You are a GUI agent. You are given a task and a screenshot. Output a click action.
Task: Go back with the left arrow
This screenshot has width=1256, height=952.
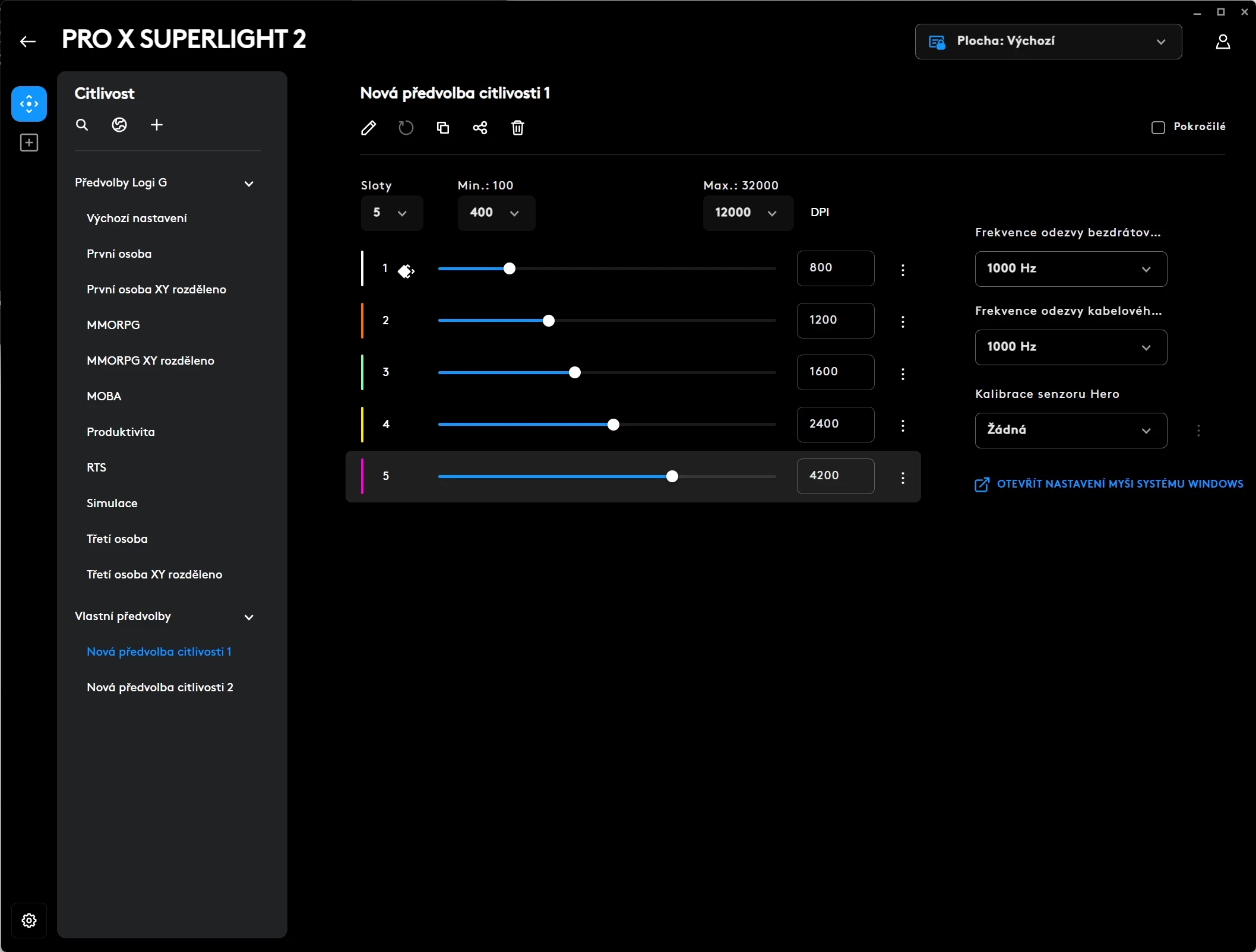(28, 42)
